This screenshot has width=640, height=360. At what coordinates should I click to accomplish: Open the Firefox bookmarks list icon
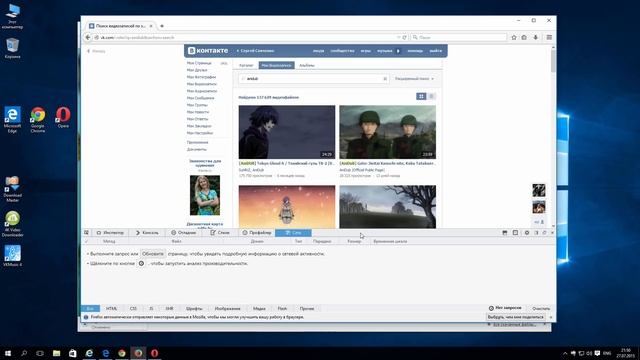point(524,37)
